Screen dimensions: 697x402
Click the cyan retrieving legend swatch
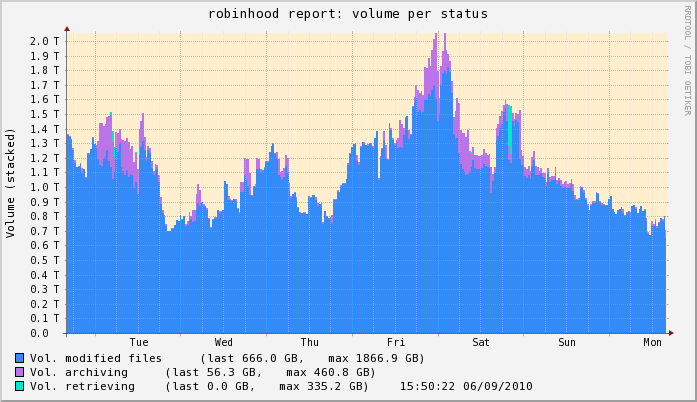click(x=20, y=385)
